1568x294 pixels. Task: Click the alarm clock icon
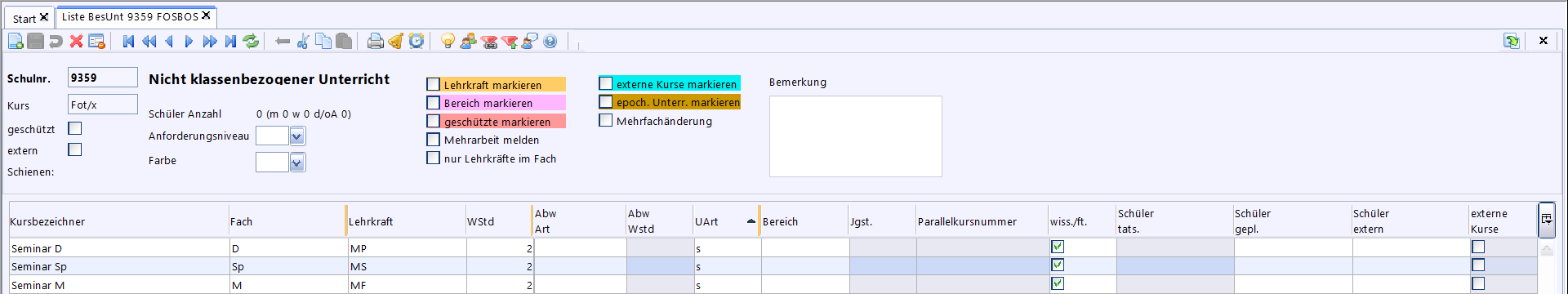pyautogui.click(x=416, y=41)
